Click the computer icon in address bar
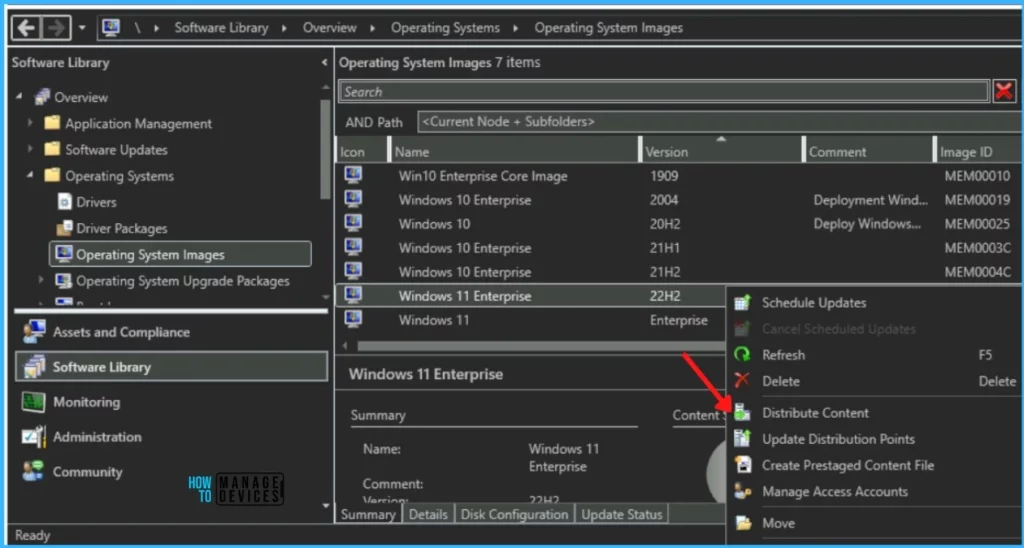 [x=111, y=27]
